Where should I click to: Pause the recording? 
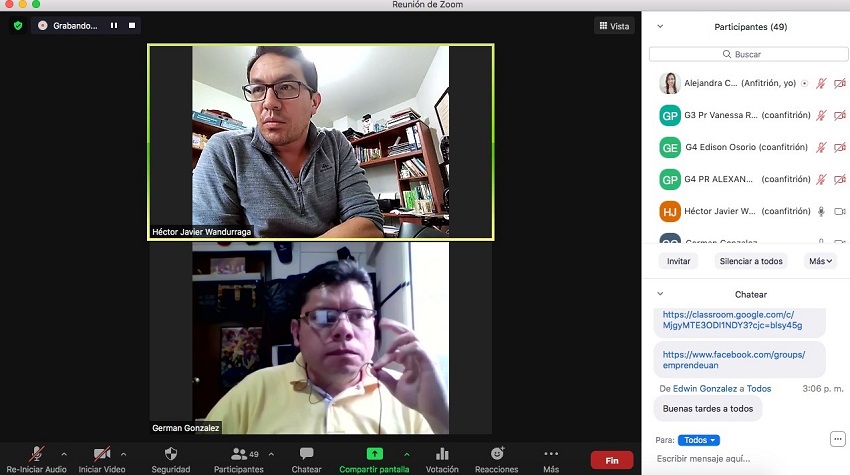(114, 25)
